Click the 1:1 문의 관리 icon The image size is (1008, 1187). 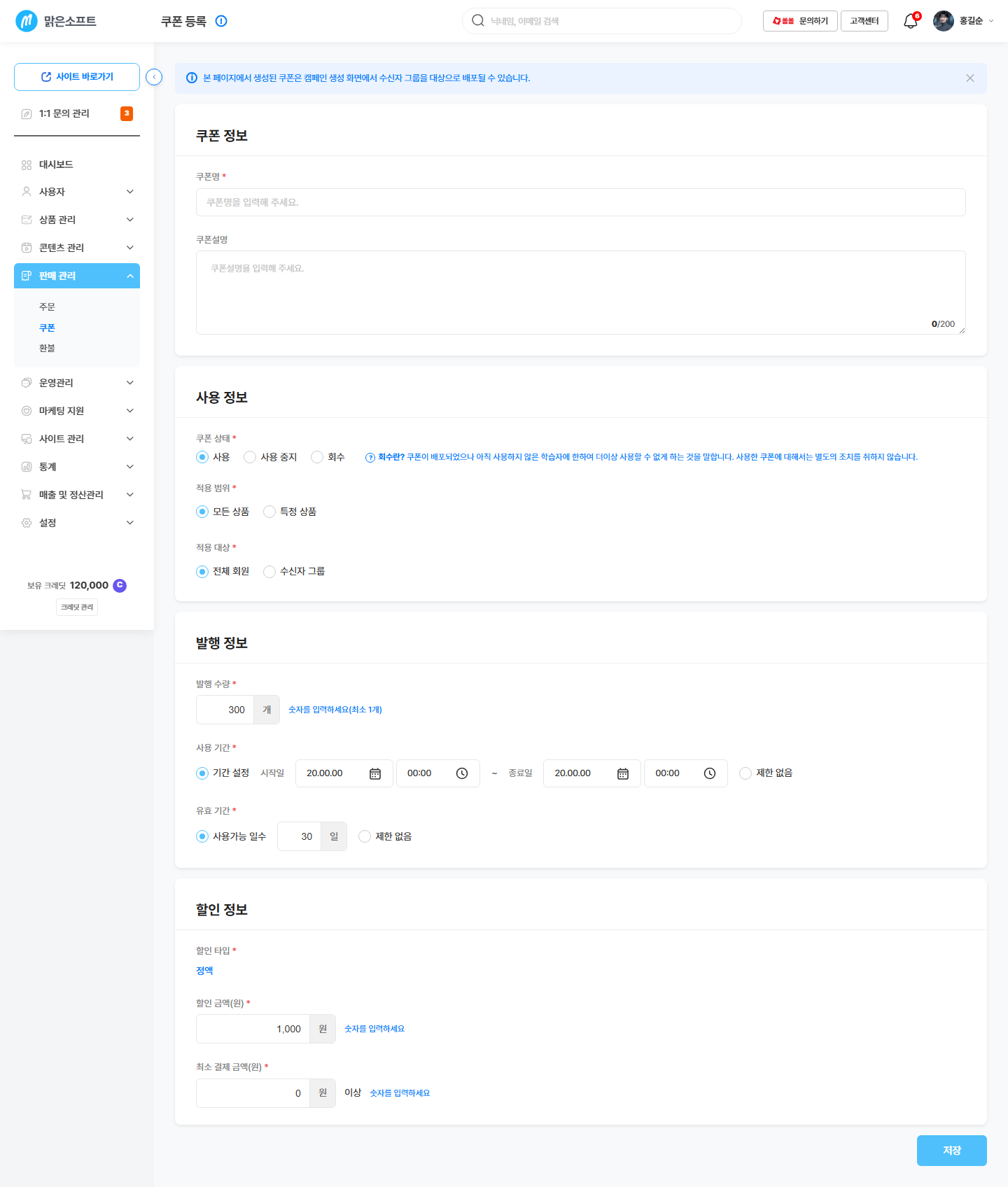(27, 113)
